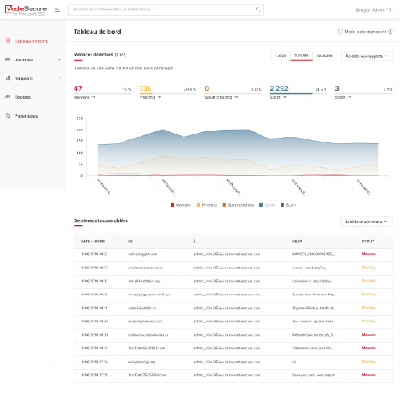405x405 pixels.
Task: Expand the Journaux sidebar submenu arrow
Action: pos(59,60)
